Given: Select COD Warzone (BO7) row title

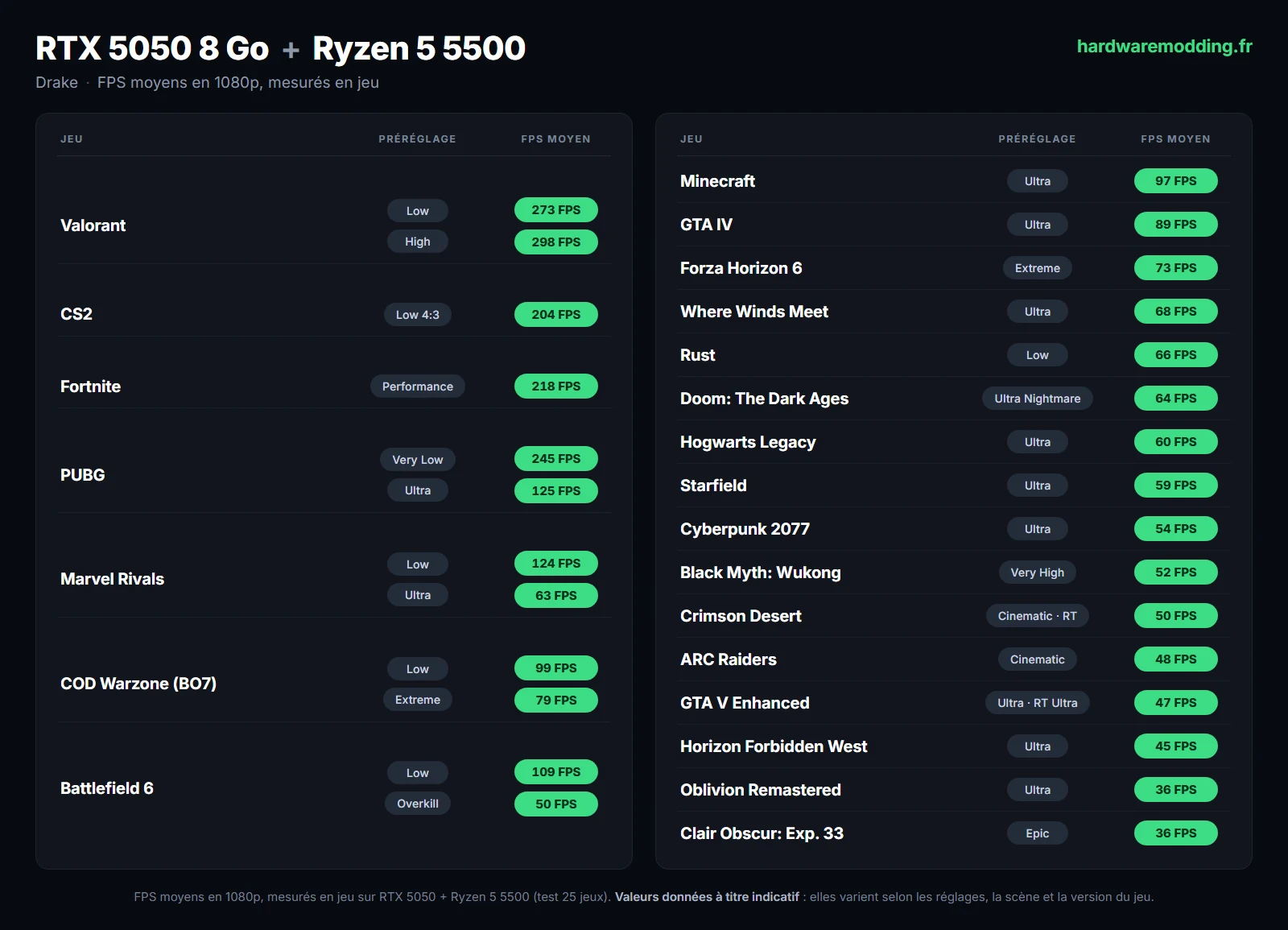Looking at the screenshot, I should 138,684.
